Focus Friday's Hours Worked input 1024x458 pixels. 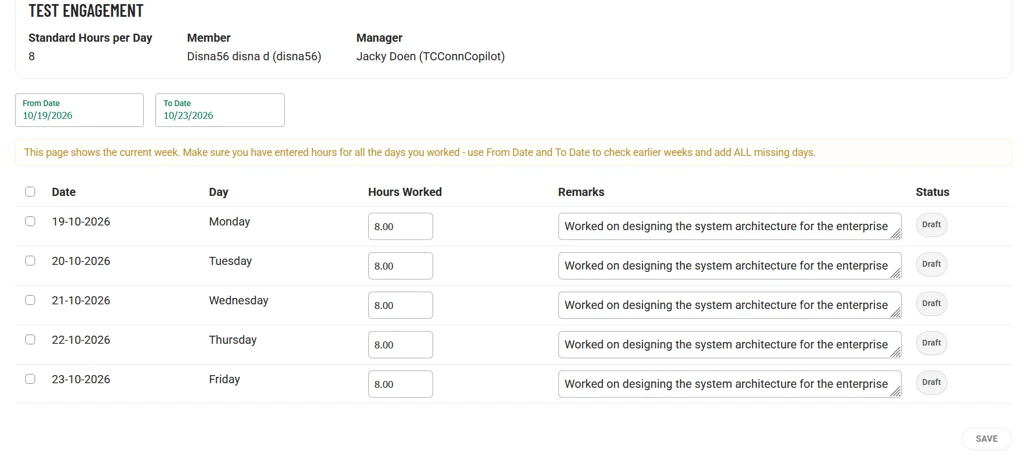click(400, 384)
